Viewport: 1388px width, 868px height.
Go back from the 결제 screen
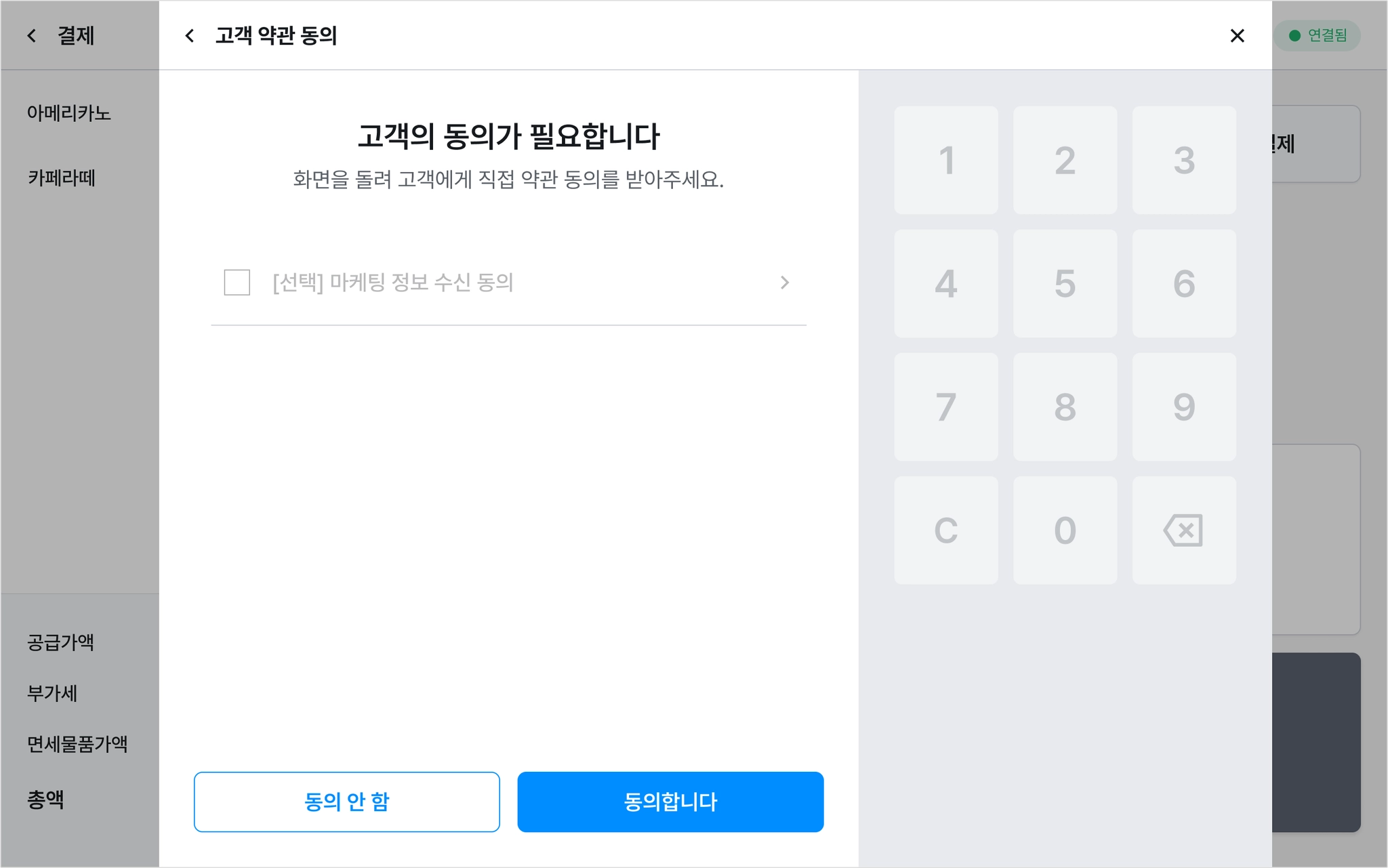click(32, 35)
